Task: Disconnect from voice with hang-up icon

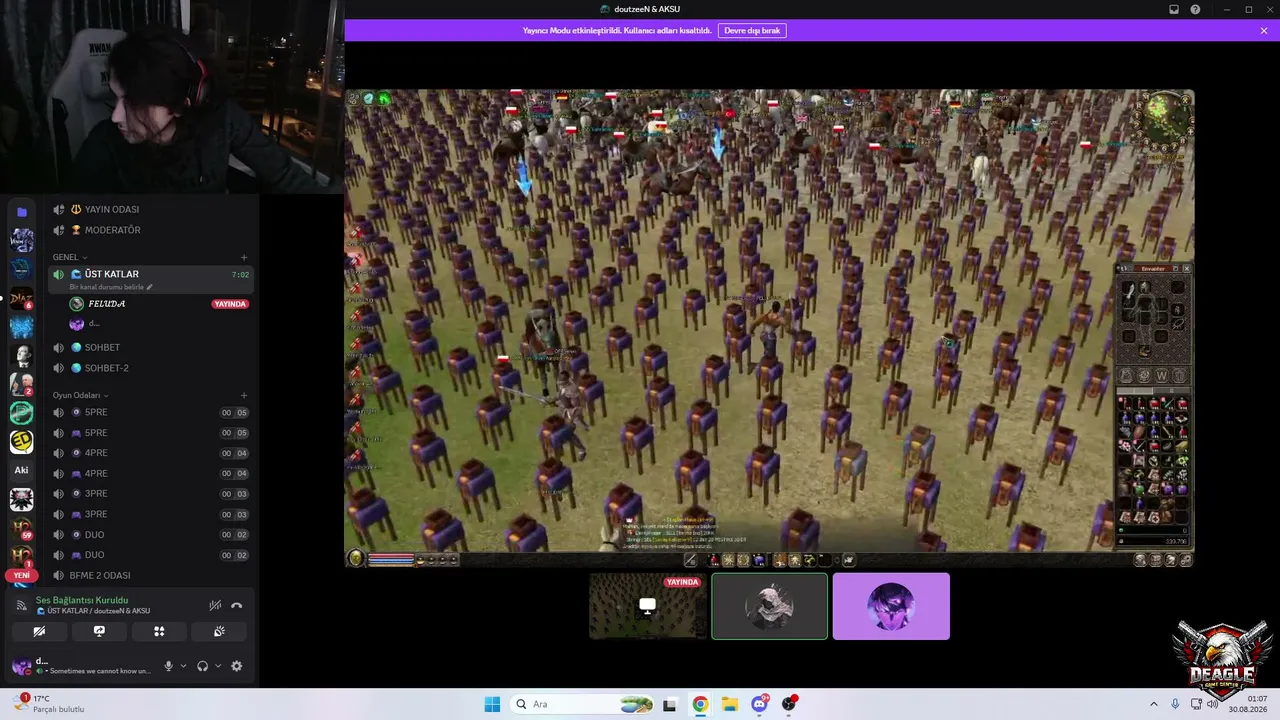Action: click(x=237, y=605)
